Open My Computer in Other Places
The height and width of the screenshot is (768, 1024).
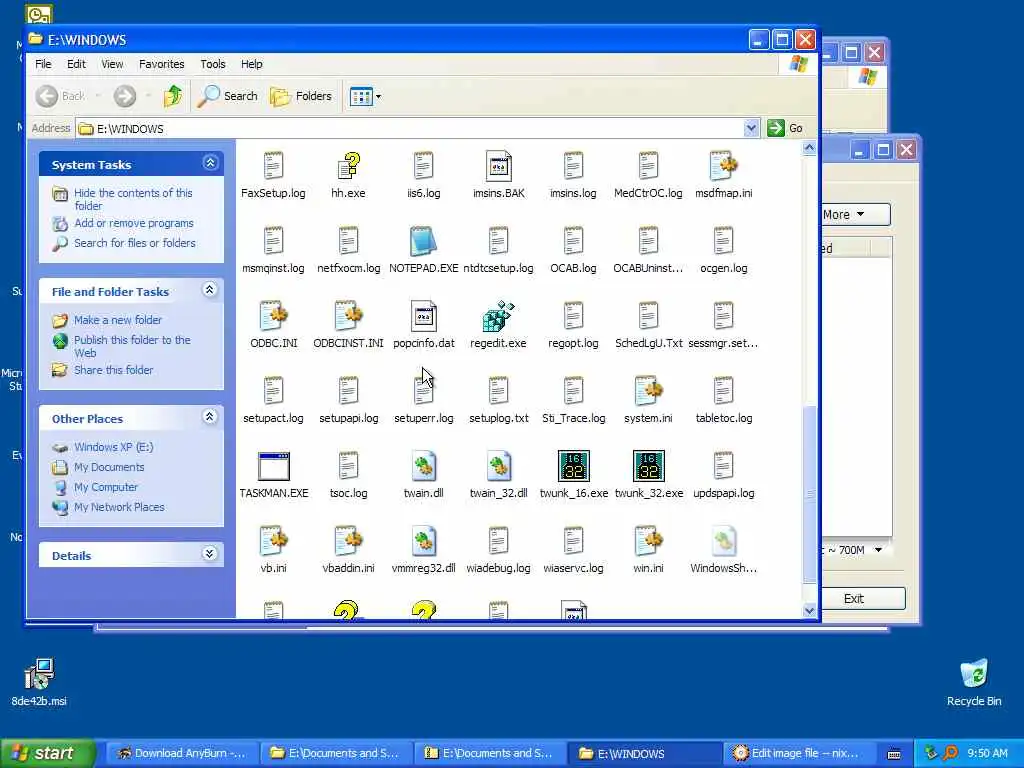[x=106, y=487]
